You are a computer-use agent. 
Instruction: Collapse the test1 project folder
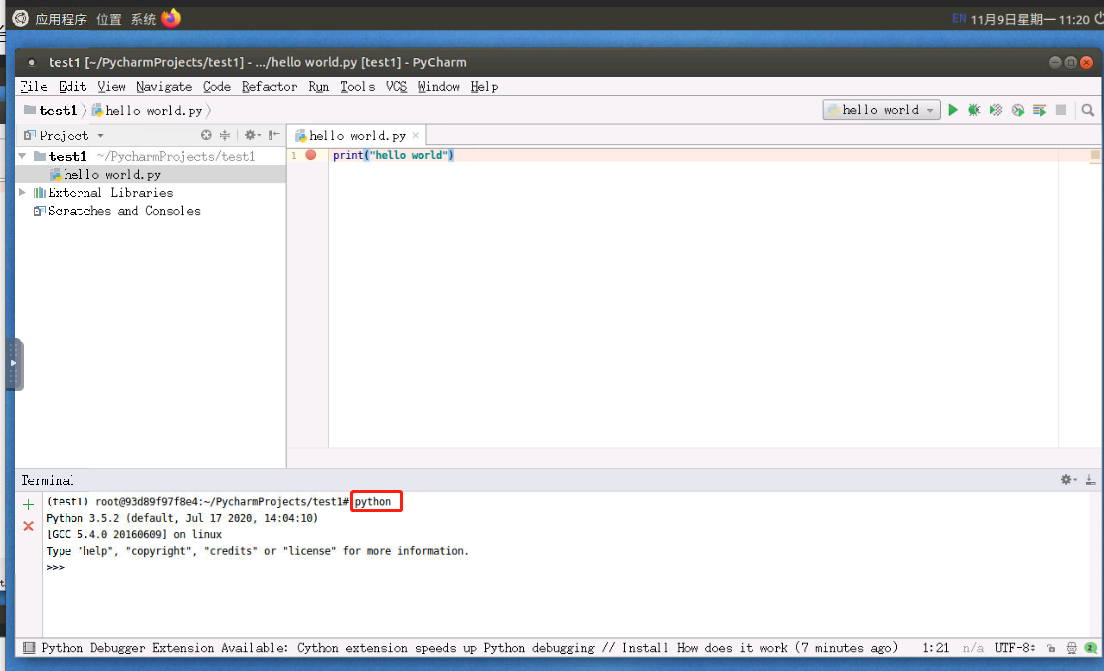tap(23, 156)
